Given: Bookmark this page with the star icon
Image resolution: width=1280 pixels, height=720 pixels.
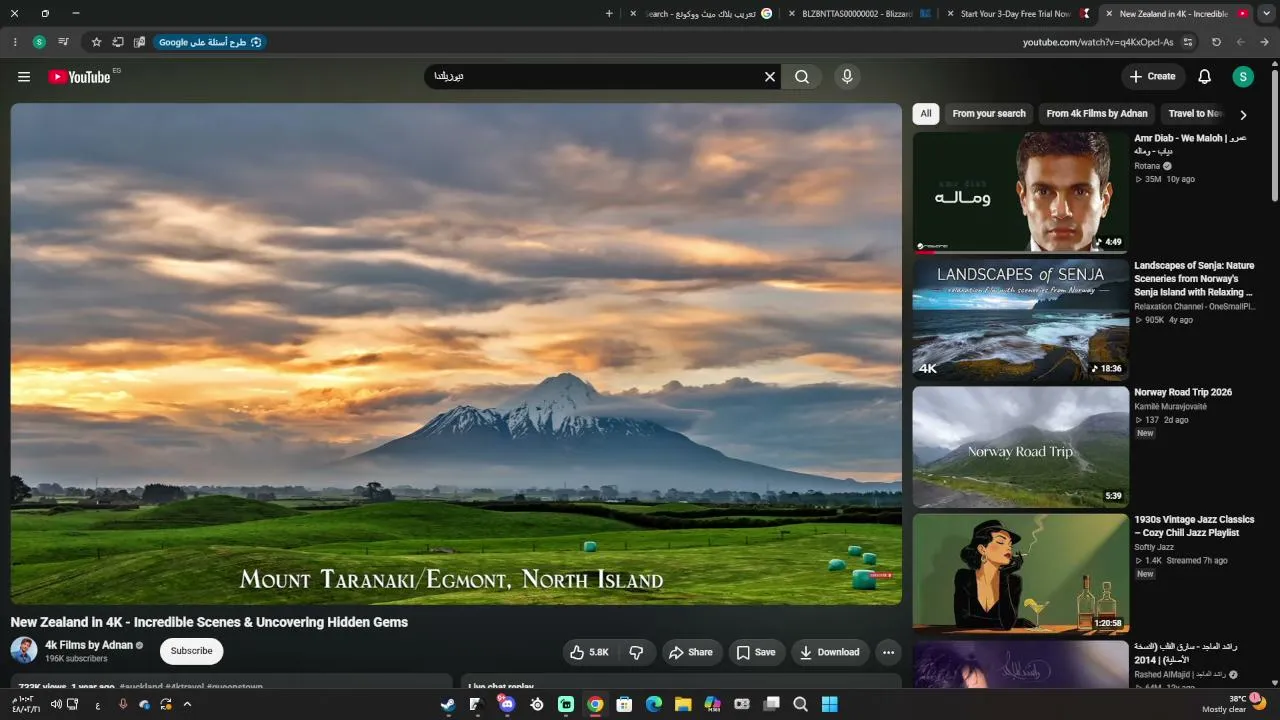Looking at the screenshot, I should [x=96, y=42].
